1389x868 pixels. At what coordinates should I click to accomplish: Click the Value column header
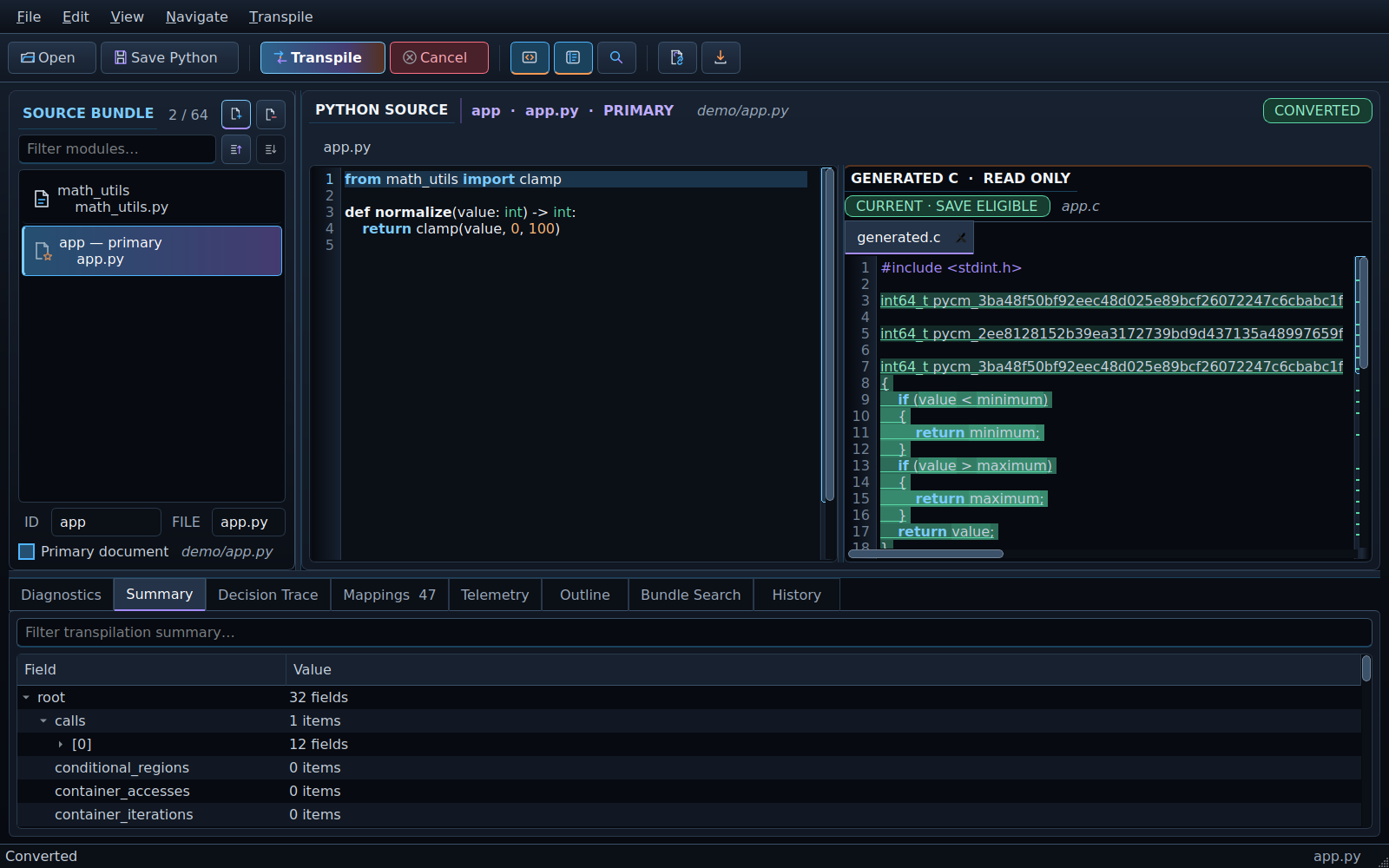coord(824,669)
